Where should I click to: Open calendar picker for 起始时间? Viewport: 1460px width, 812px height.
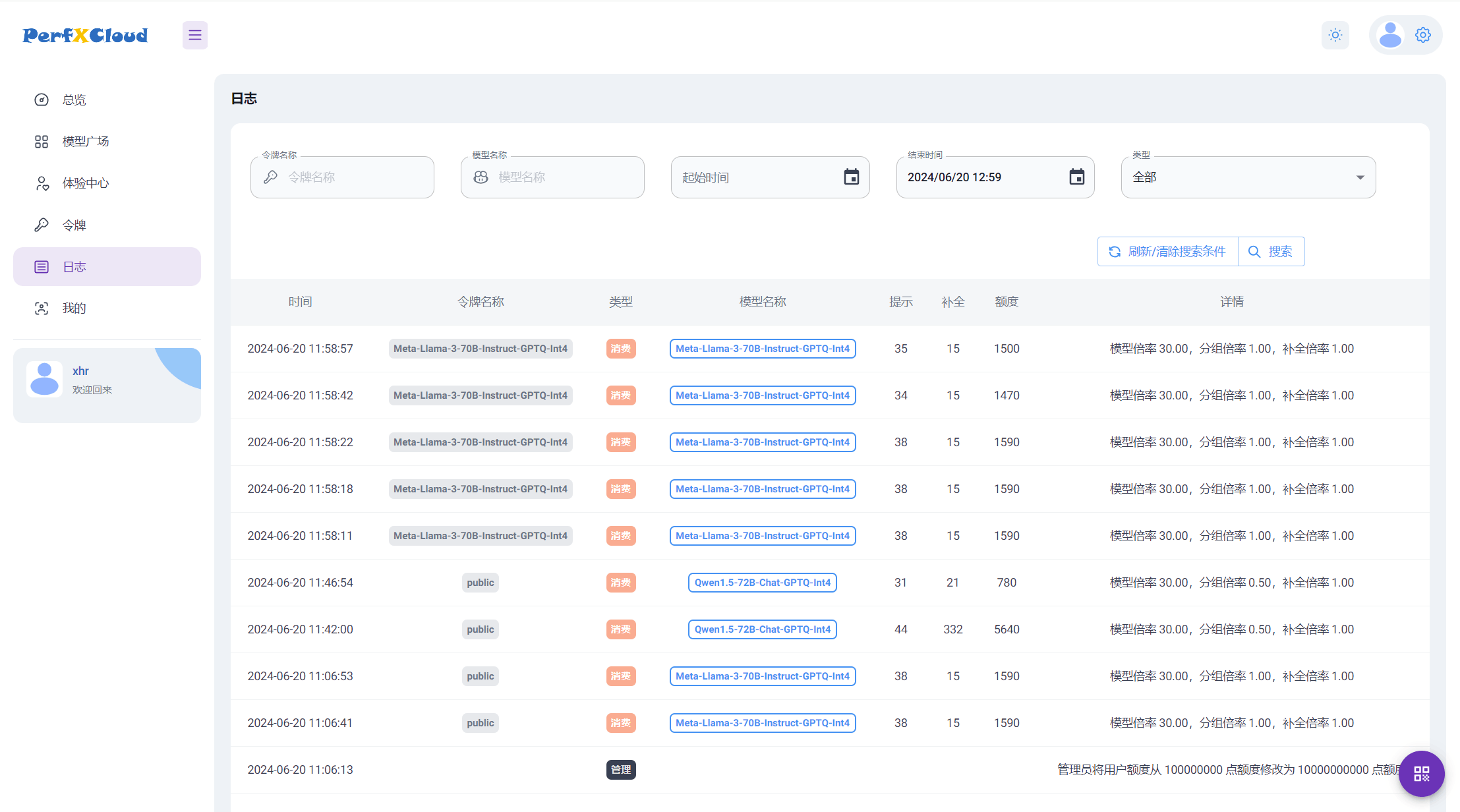point(852,177)
